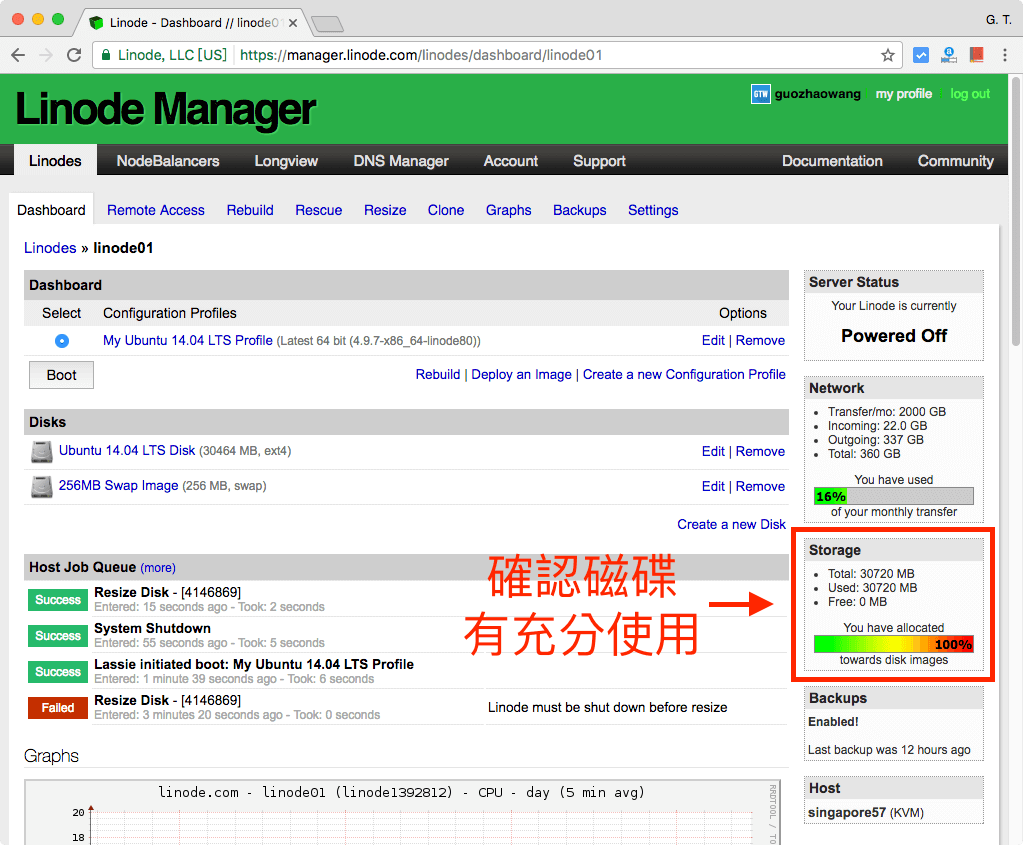Select the My Ubuntu 14.04 LTS Profile radio button
1023x845 pixels.
[x=62, y=340]
